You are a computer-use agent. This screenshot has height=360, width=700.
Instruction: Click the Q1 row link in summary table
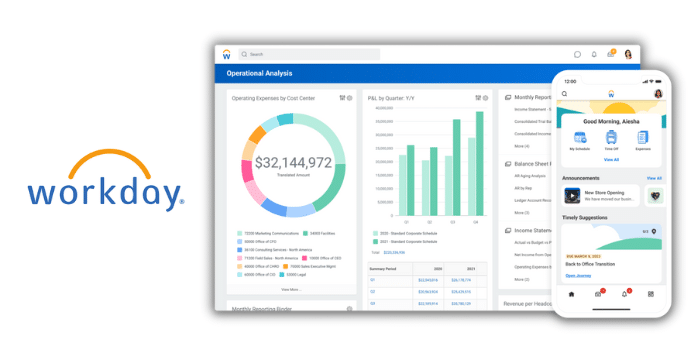pyautogui.click(x=372, y=280)
